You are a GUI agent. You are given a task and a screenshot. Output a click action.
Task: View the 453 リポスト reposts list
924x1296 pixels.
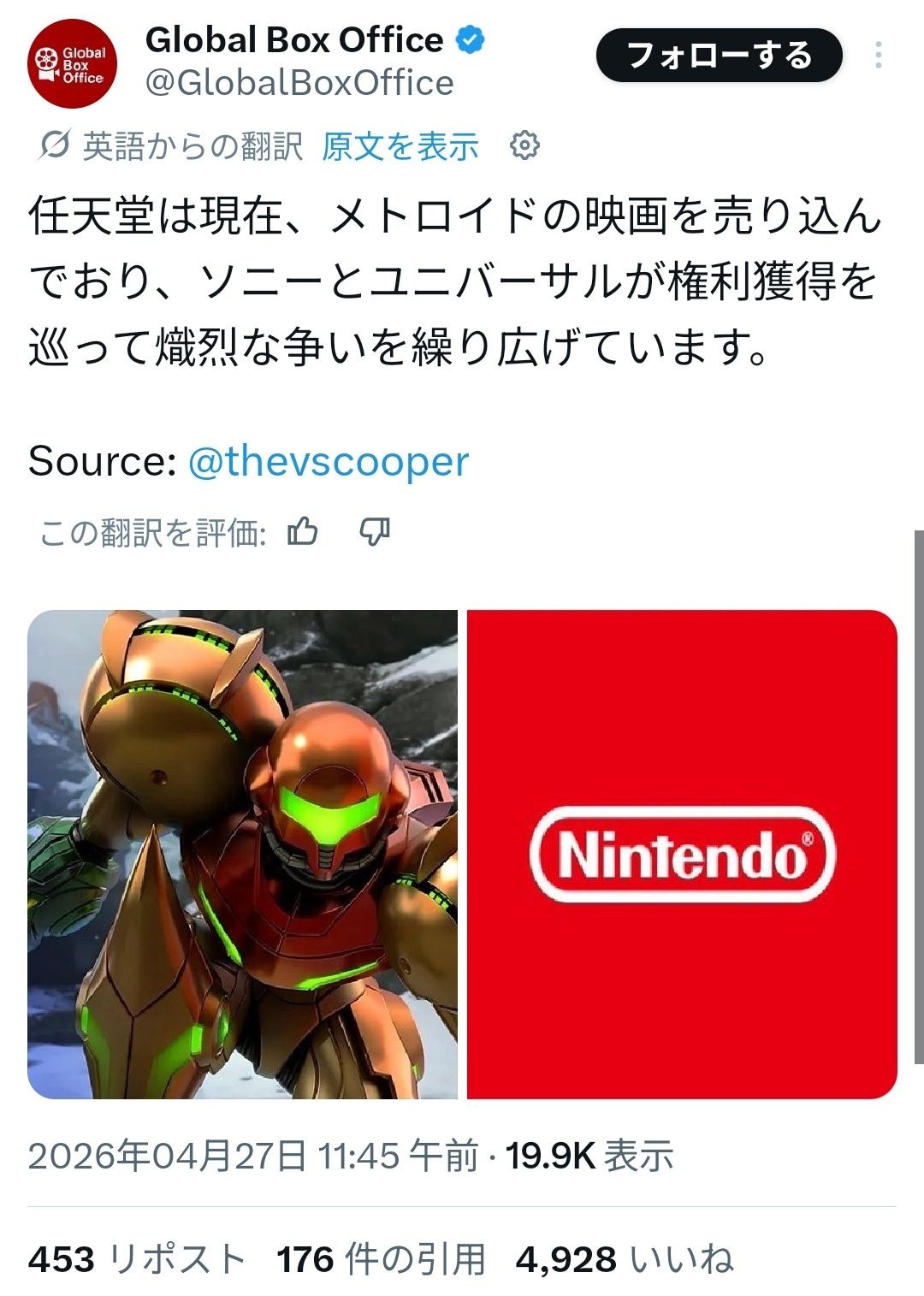(x=137, y=1259)
